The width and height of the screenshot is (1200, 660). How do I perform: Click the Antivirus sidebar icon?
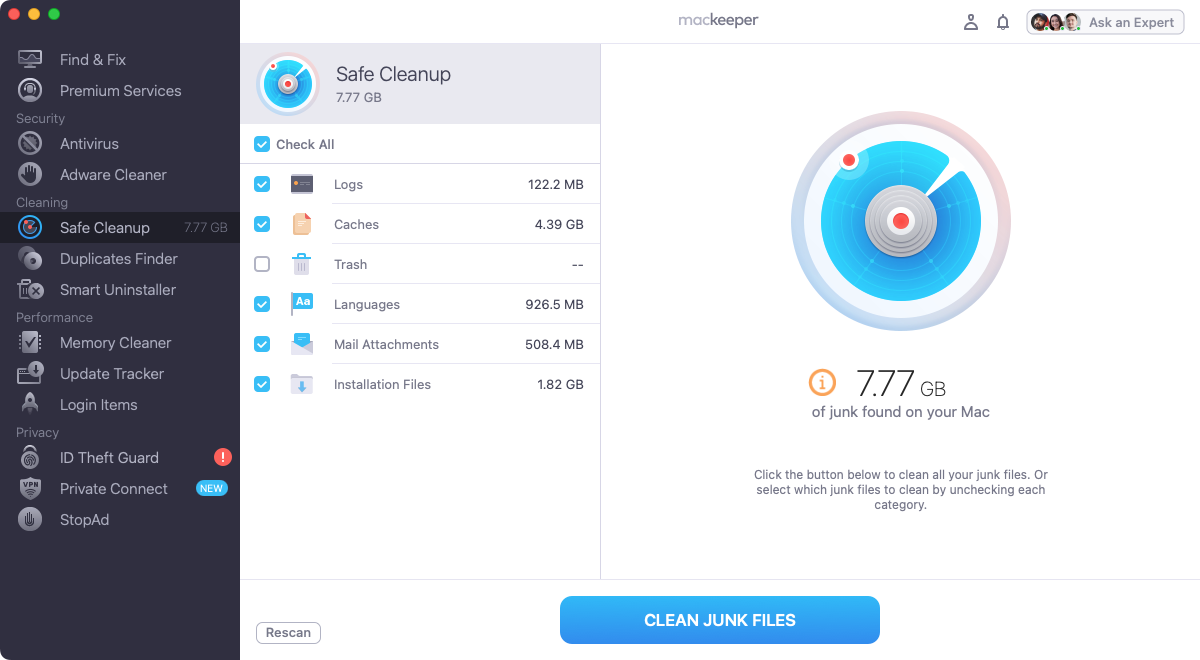click(30, 143)
